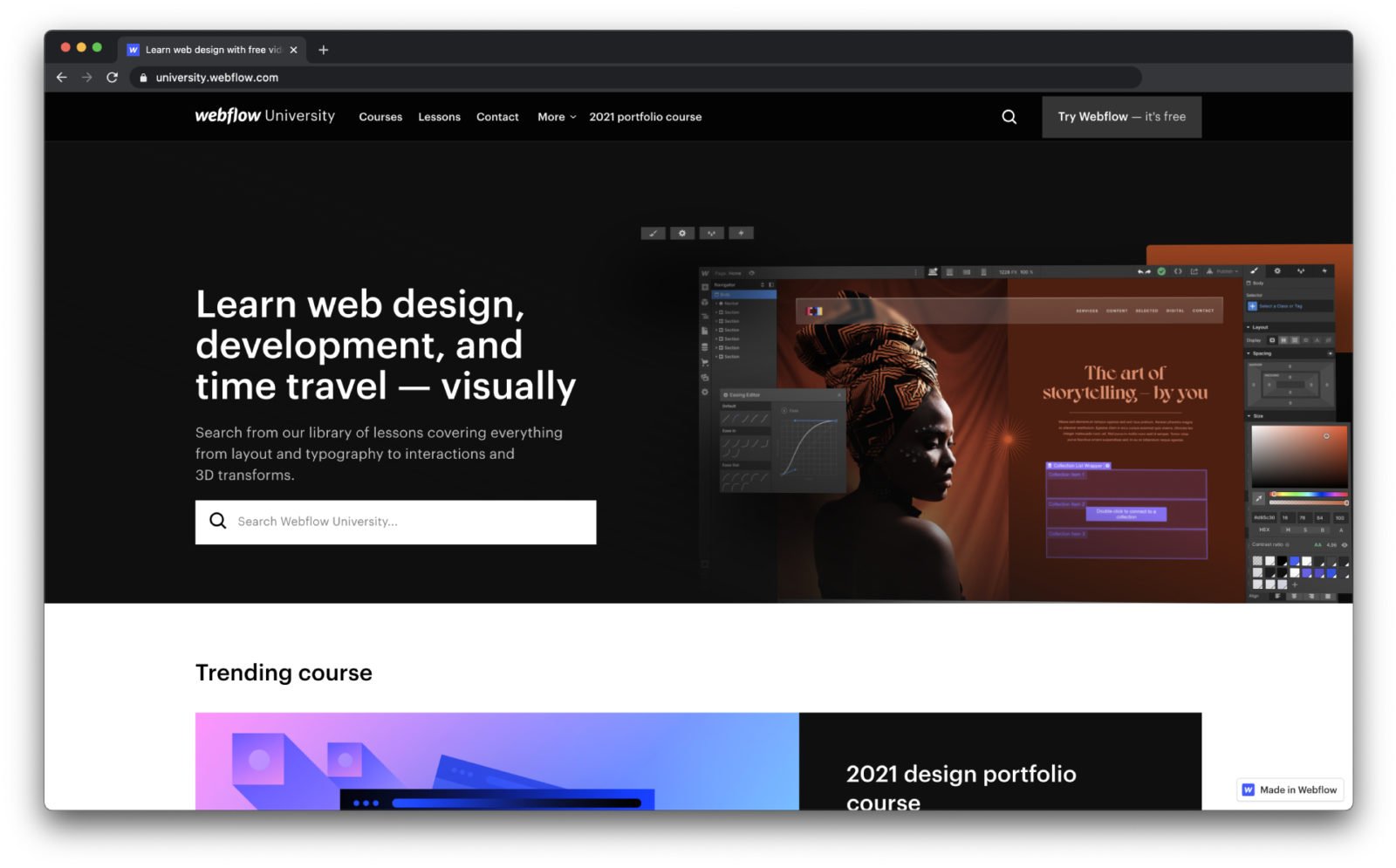1396x868 pixels.
Task: Select the 'Learn web design with free' tab
Action: click(213, 50)
